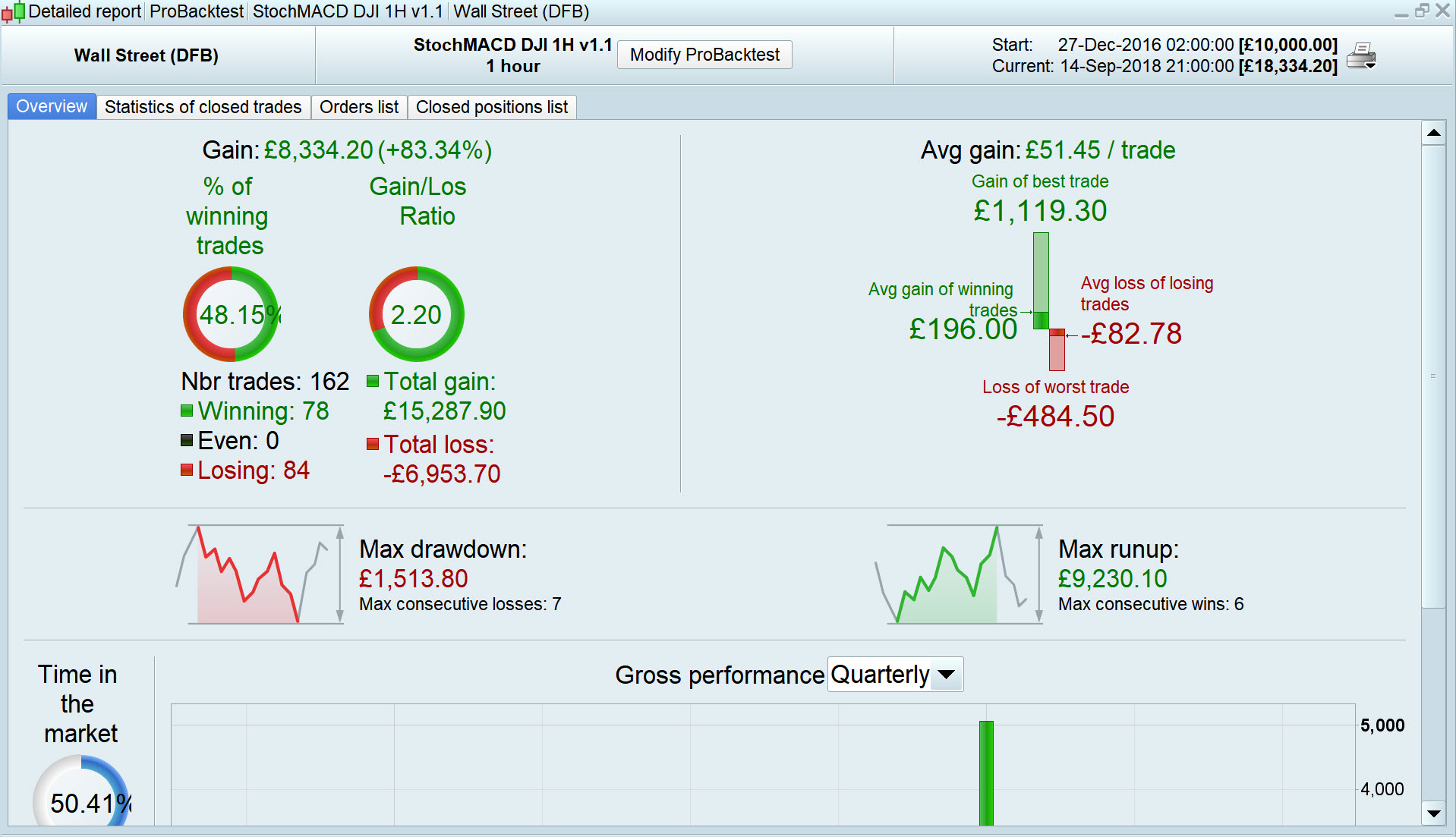1456x837 pixels.
Task: Click the Modify ProBacktest button
Action: [x=704, y=55]
